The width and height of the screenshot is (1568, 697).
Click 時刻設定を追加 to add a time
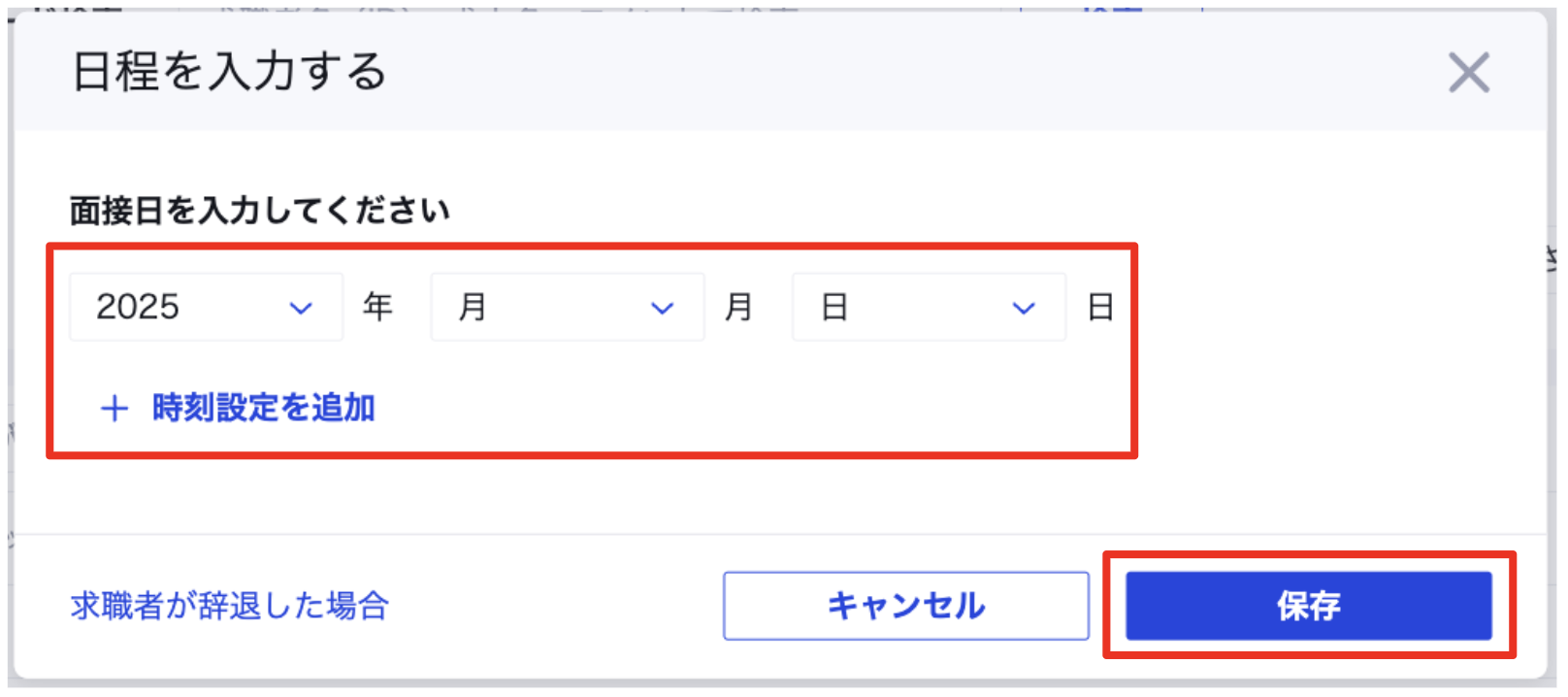pos(265,408)
